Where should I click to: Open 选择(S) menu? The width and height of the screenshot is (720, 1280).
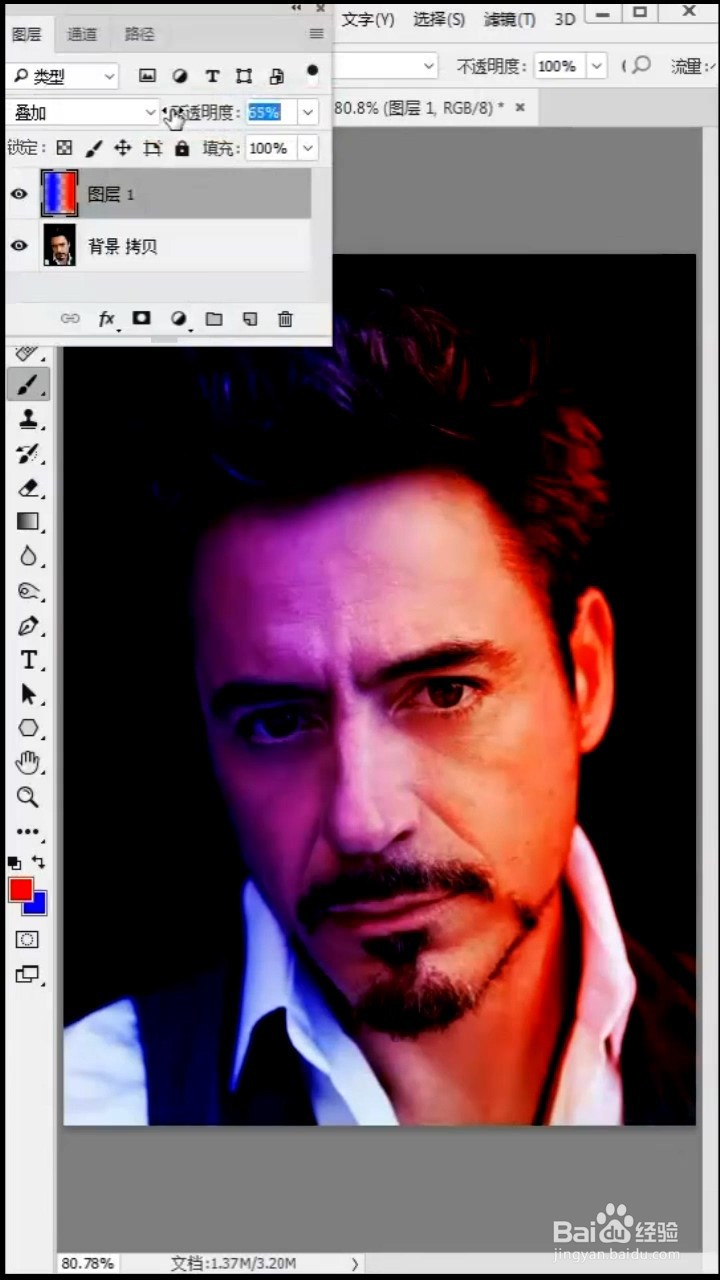tap(439, 19)
